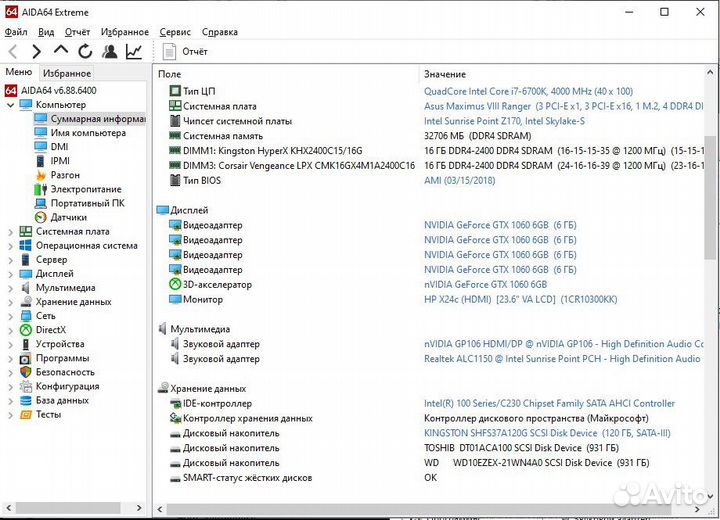Screen dimensions: 720x520
Task: Click the Тесты icon in tree
Action: (26, 415)
